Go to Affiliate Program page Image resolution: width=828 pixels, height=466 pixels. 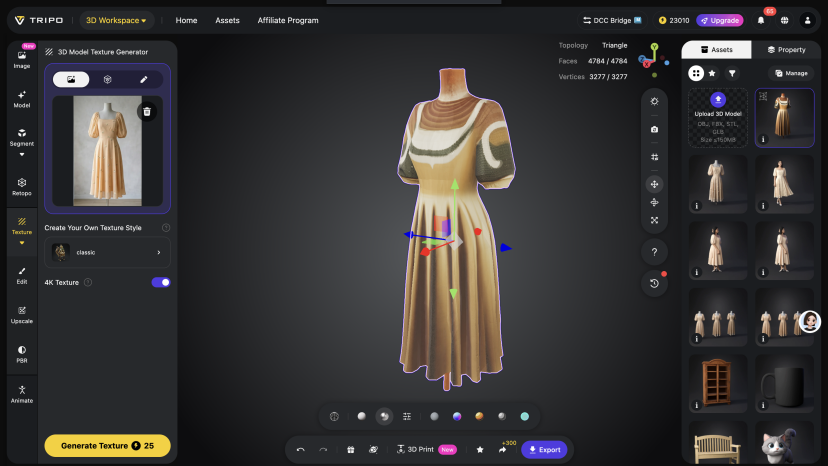[288, 20]
